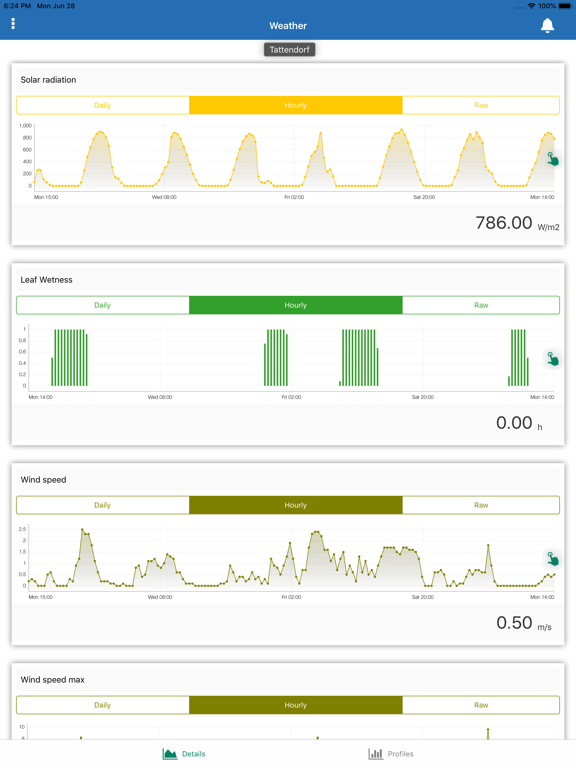Image resolution: width=576 pixels, height=768 pixels.
Task: Tap the 786.00 W/m2 value
Action: (517, 223)
